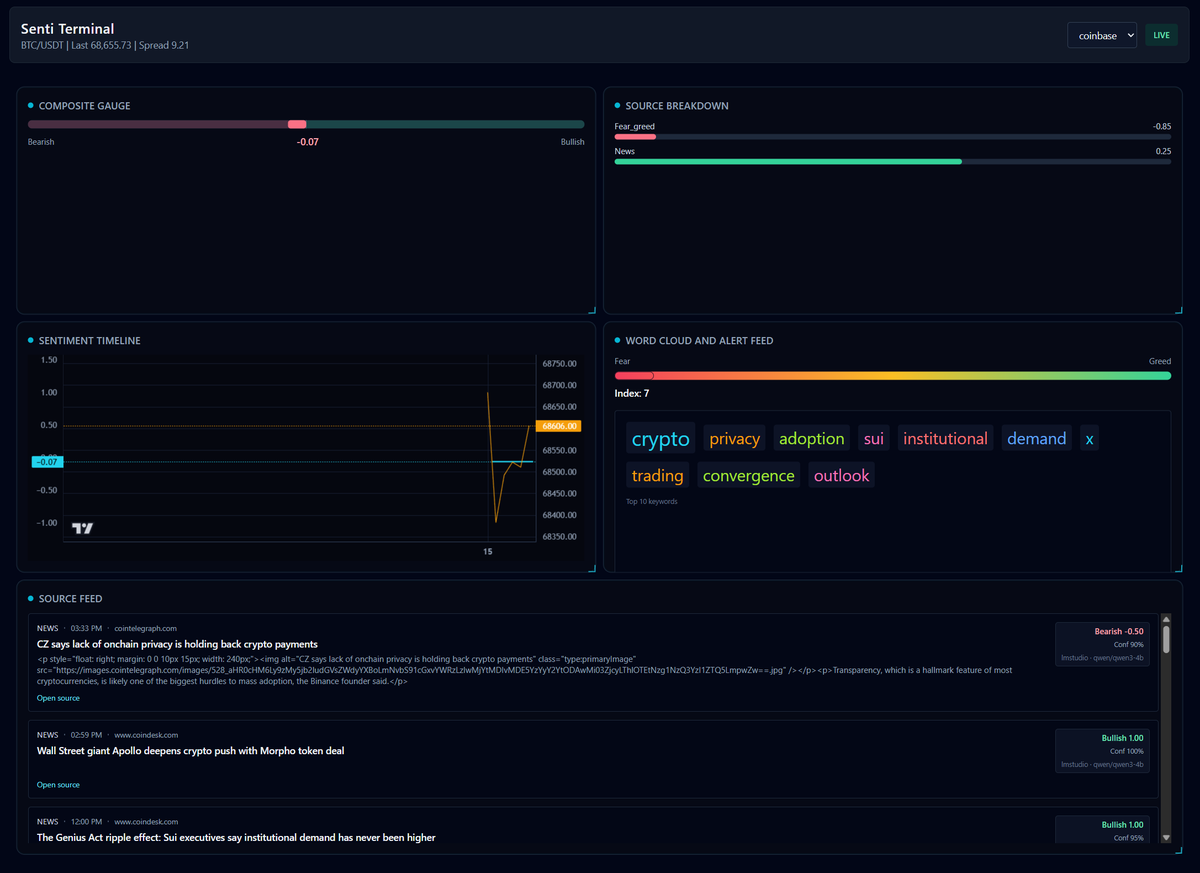
Task: Click the '68750.00' price axis label
Action: 560,364
